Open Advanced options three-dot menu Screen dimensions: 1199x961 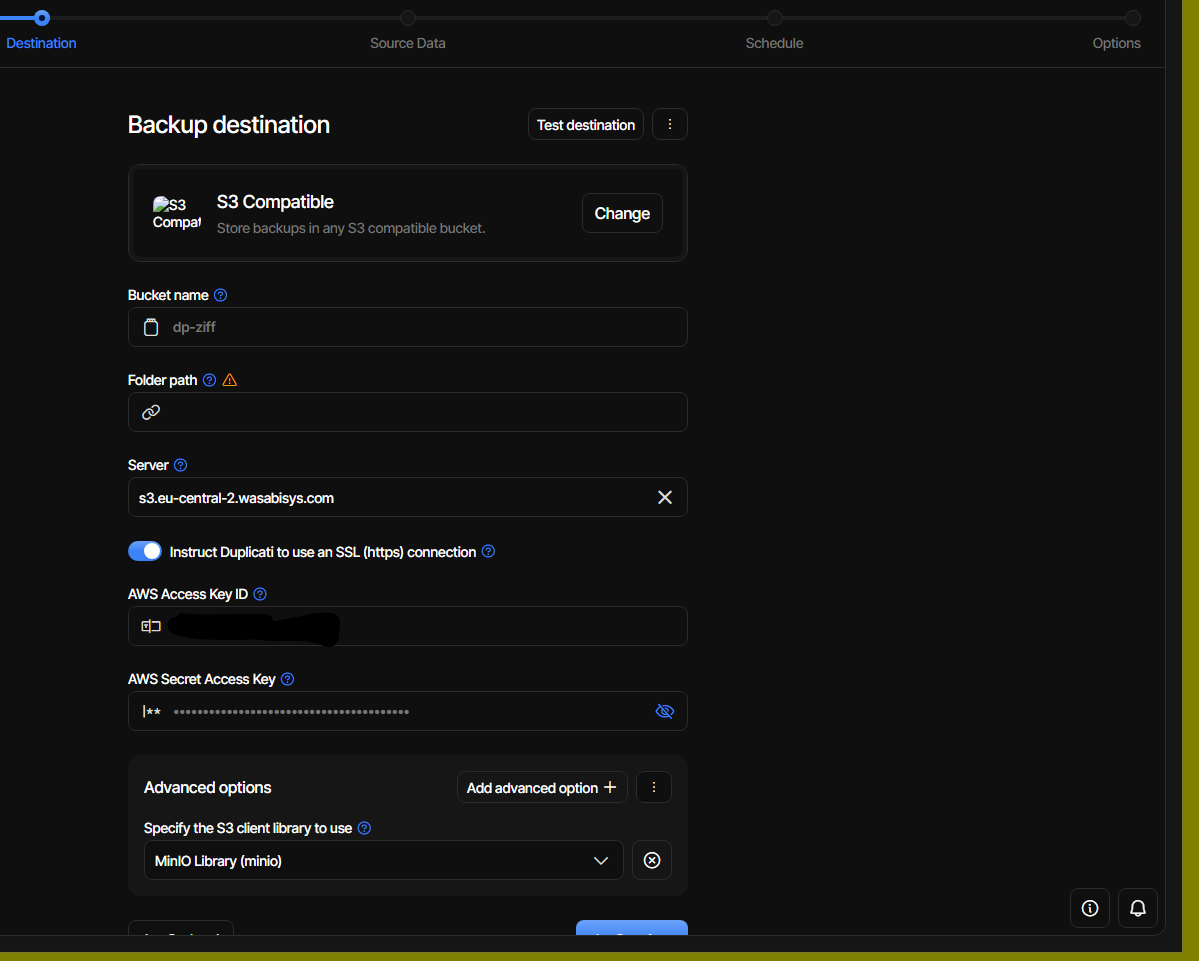654,787
